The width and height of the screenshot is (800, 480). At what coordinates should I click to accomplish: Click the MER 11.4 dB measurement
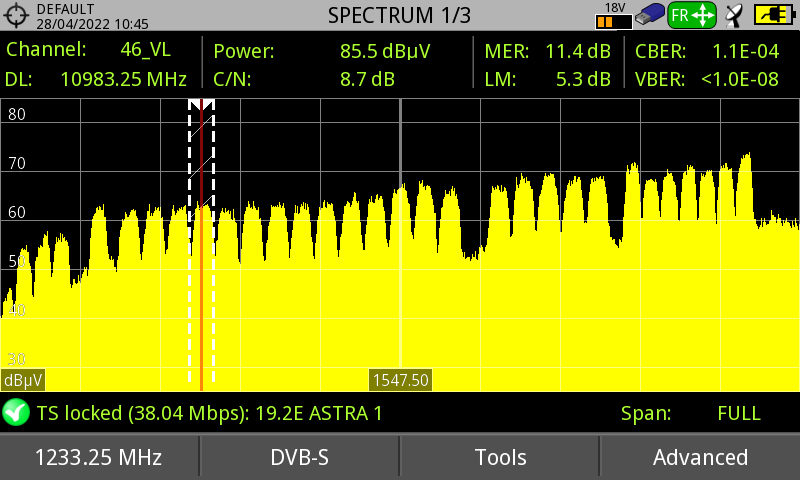click(x=547, y=50)
